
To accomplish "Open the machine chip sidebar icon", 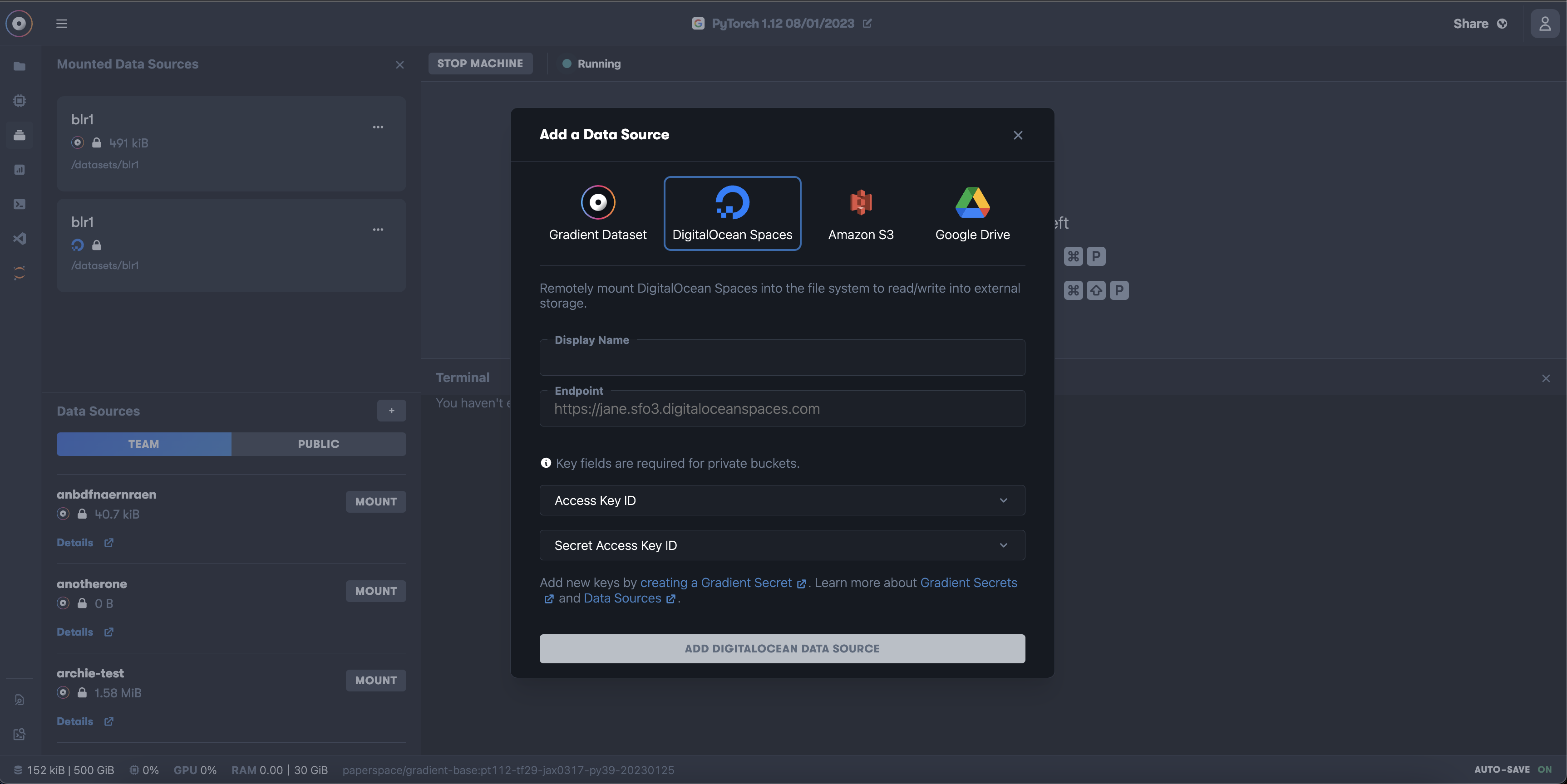I will [20, 100].
